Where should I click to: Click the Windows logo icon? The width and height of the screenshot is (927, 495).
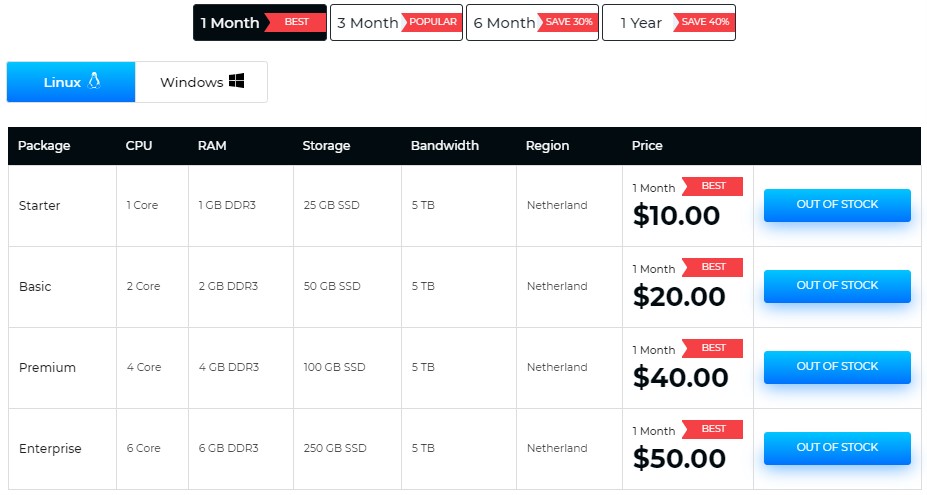tap(236, 81)
